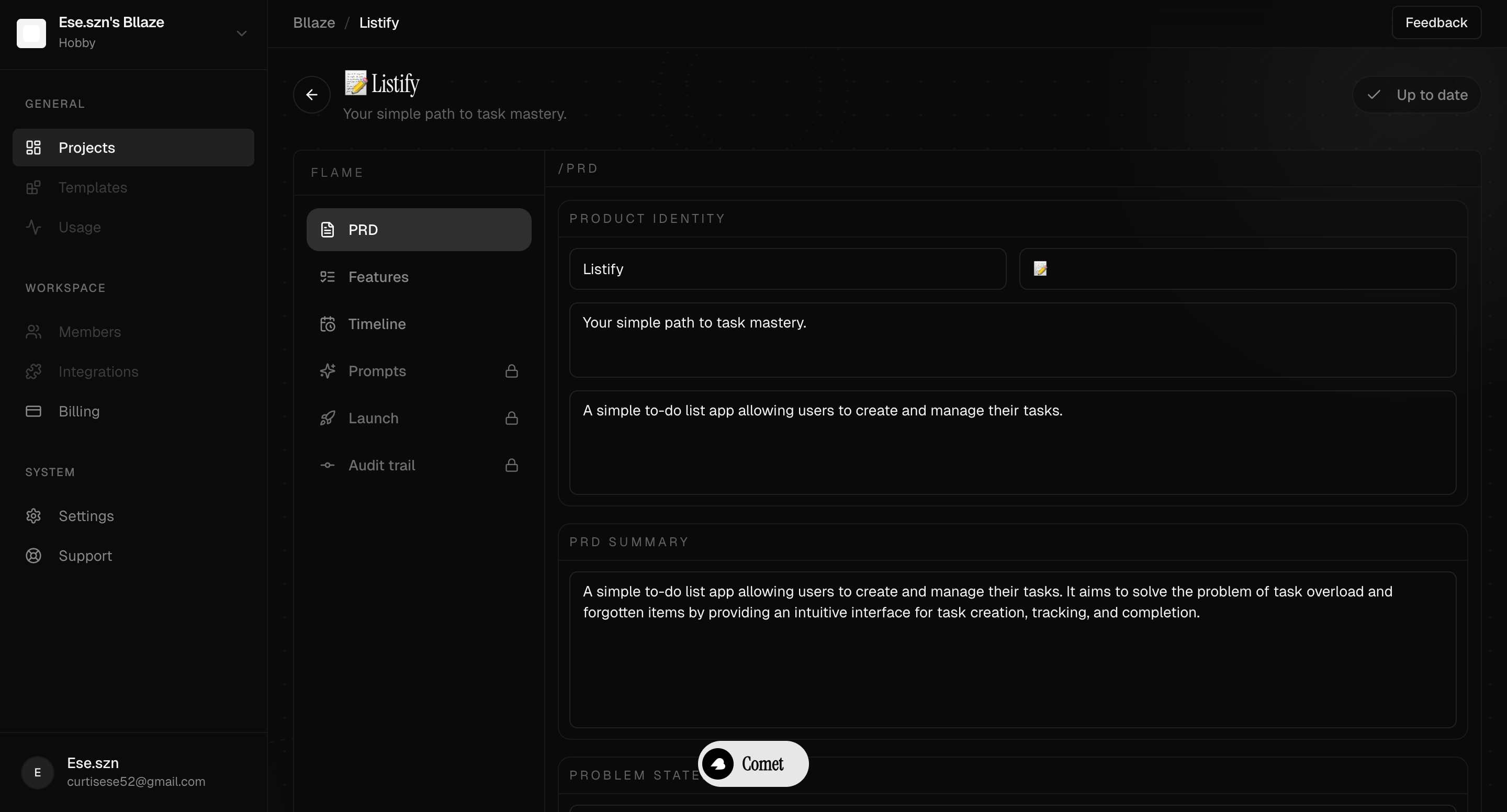Screen dimensions: 1507x812
Task: Select the Integrations icon
Action: tap(33, 371)
